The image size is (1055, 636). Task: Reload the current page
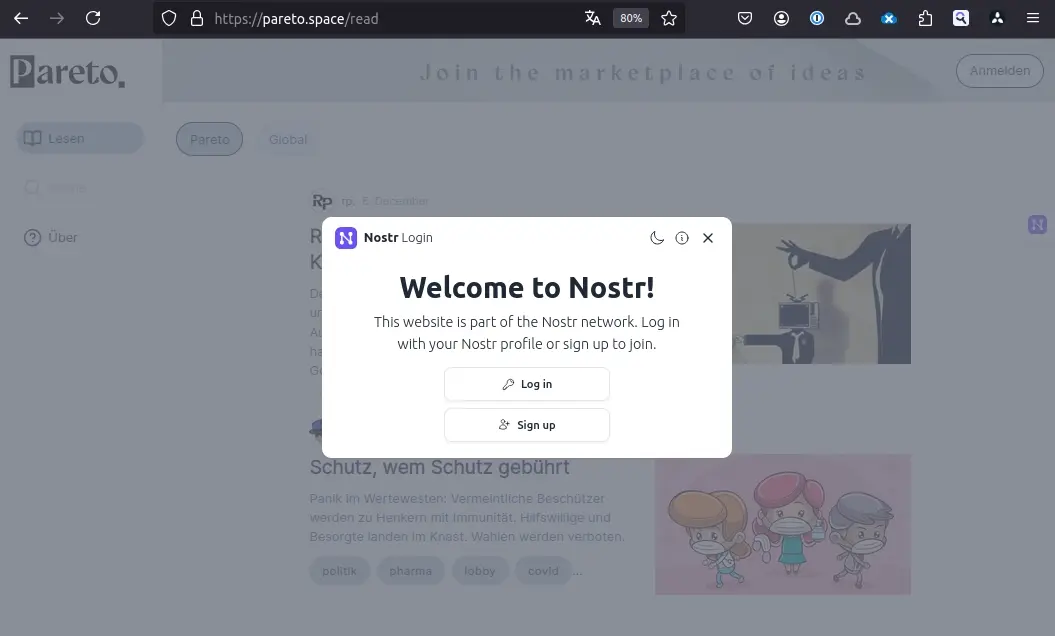[x=93, y=18]
